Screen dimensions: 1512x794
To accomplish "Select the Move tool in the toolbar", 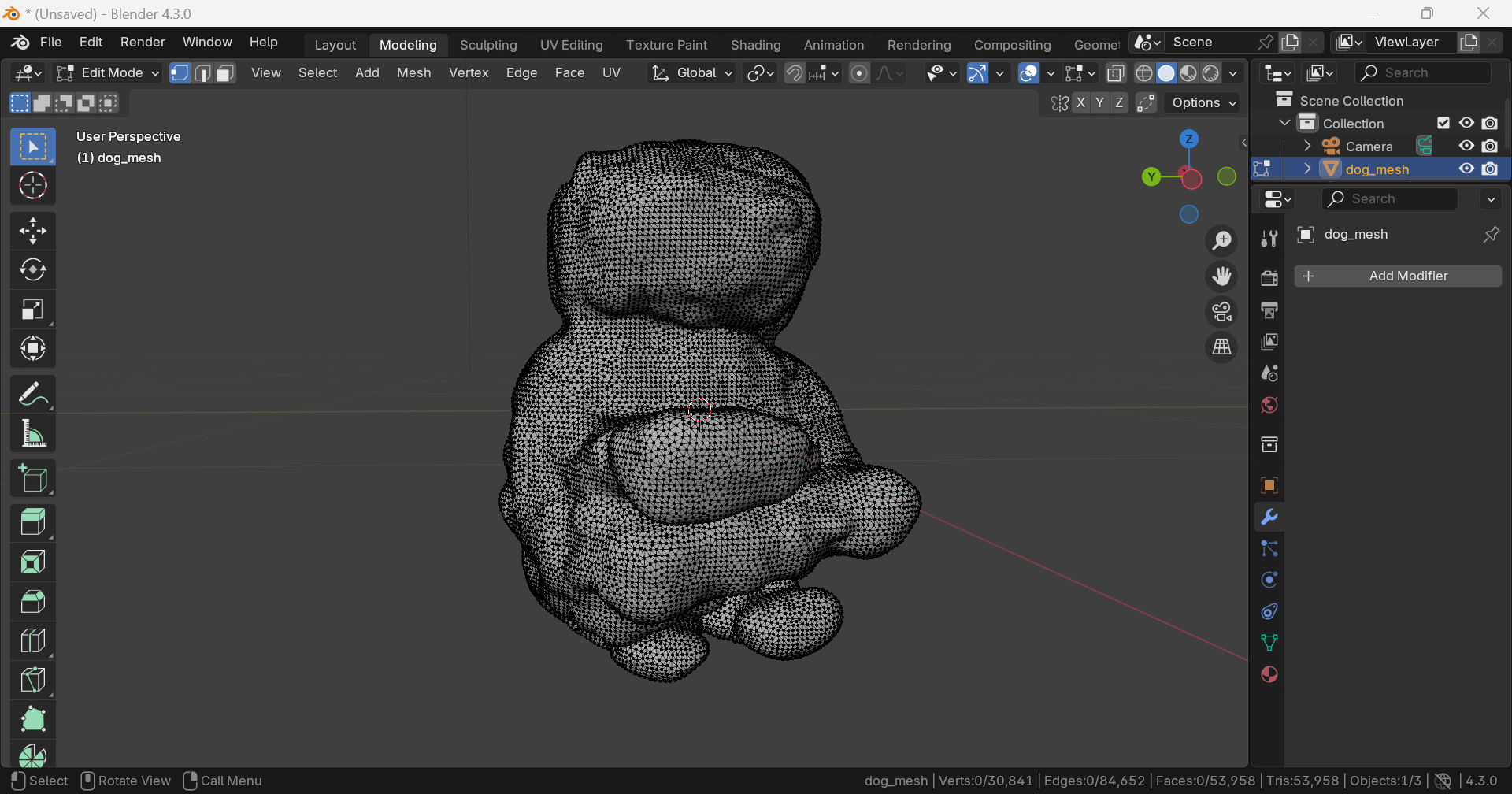I will (x=32, y=231).
